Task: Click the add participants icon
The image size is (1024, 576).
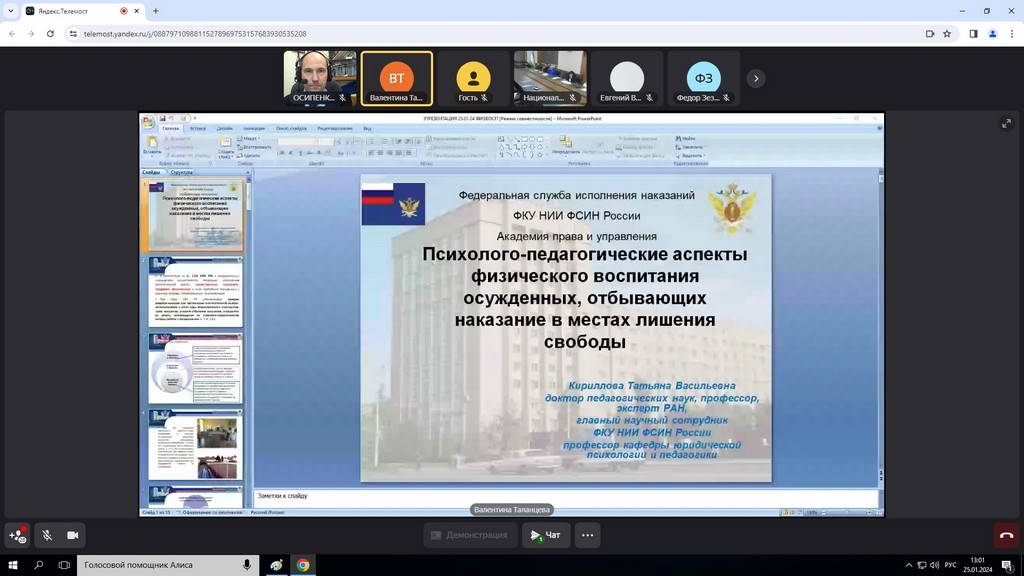Action: click(17, 535)
